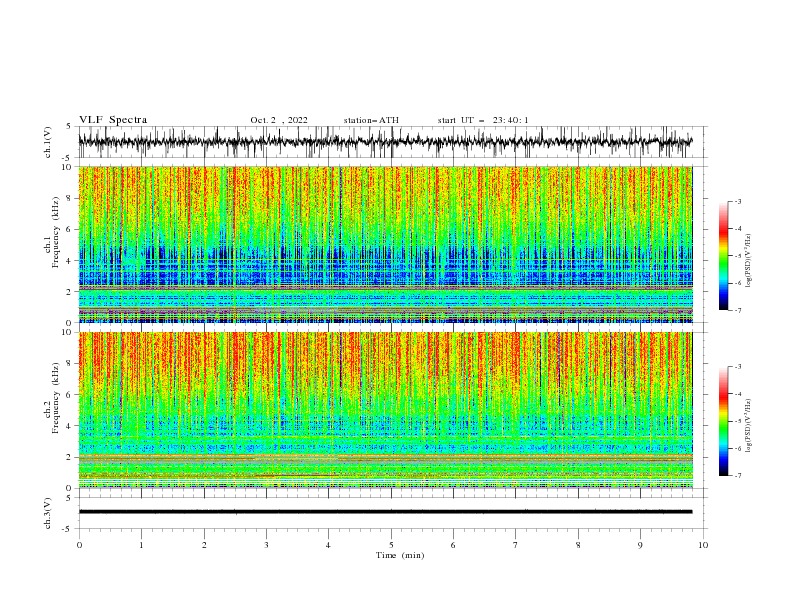Click the time axis tick label 5
The width and height of the screenshot is (792, 612).
(391, 545)
